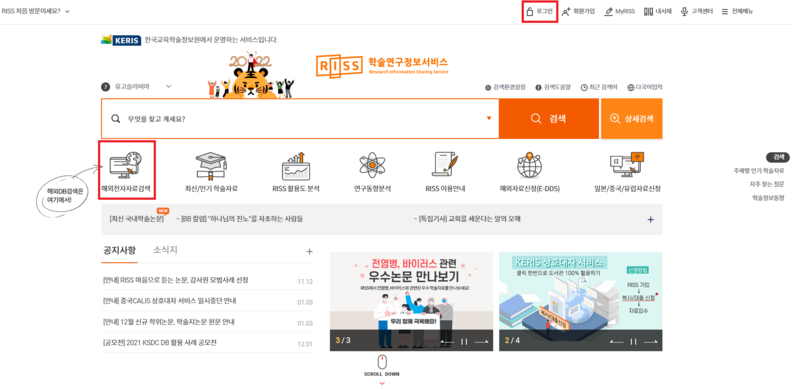
Task: Click the 상세검색 button
Action: [631, 119]
